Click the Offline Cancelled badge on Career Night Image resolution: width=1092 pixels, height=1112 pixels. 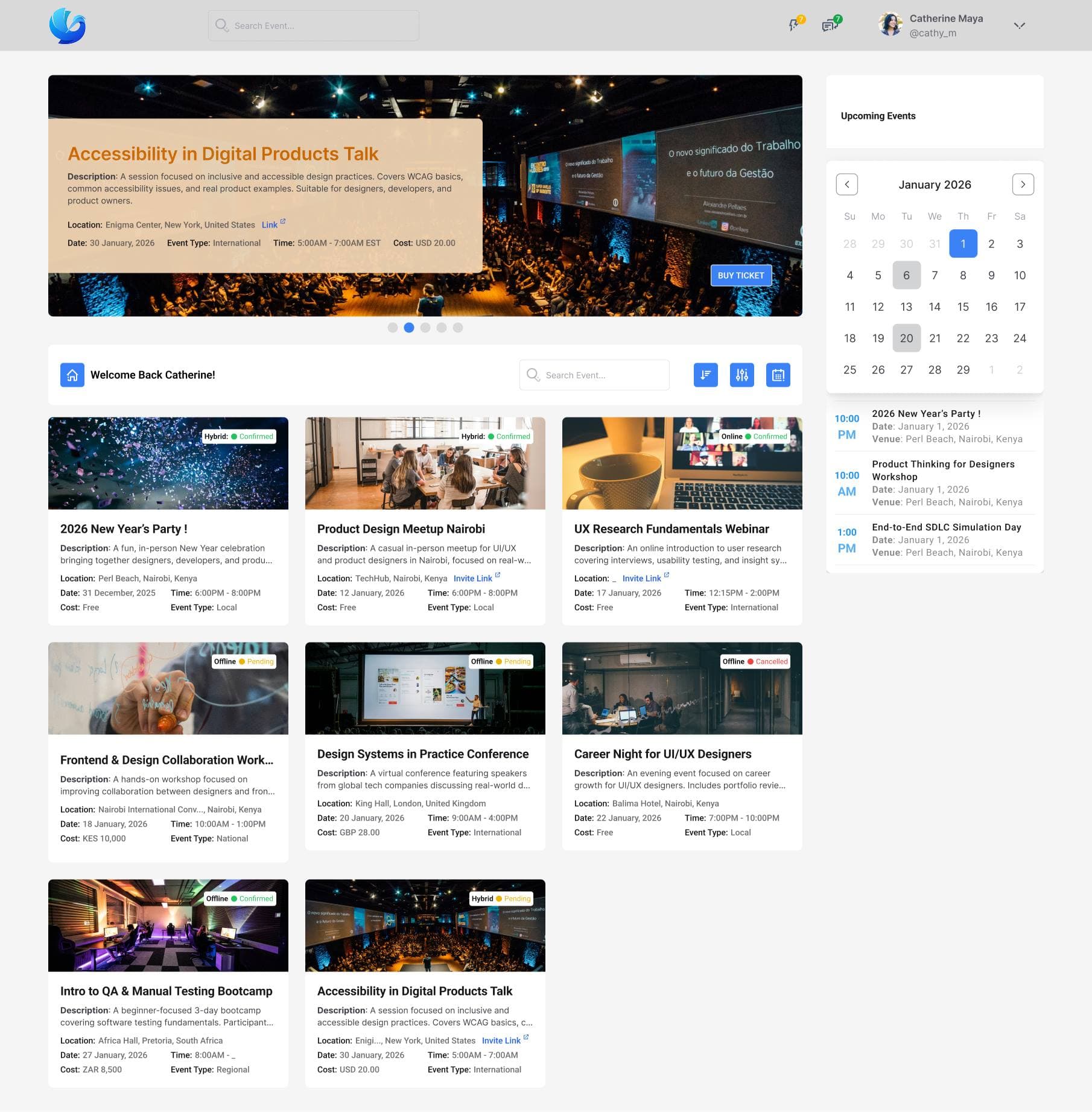pos(755,661)
